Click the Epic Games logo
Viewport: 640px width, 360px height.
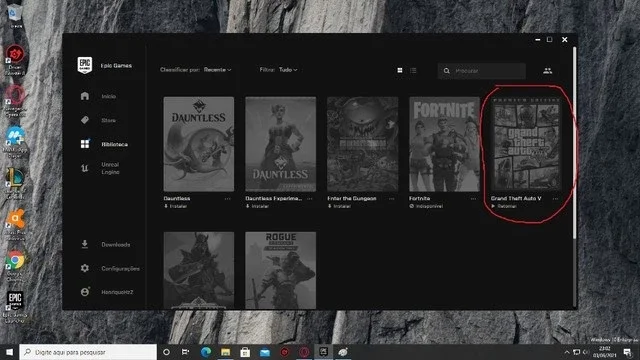pyautogui.click(x=85, y=65)
